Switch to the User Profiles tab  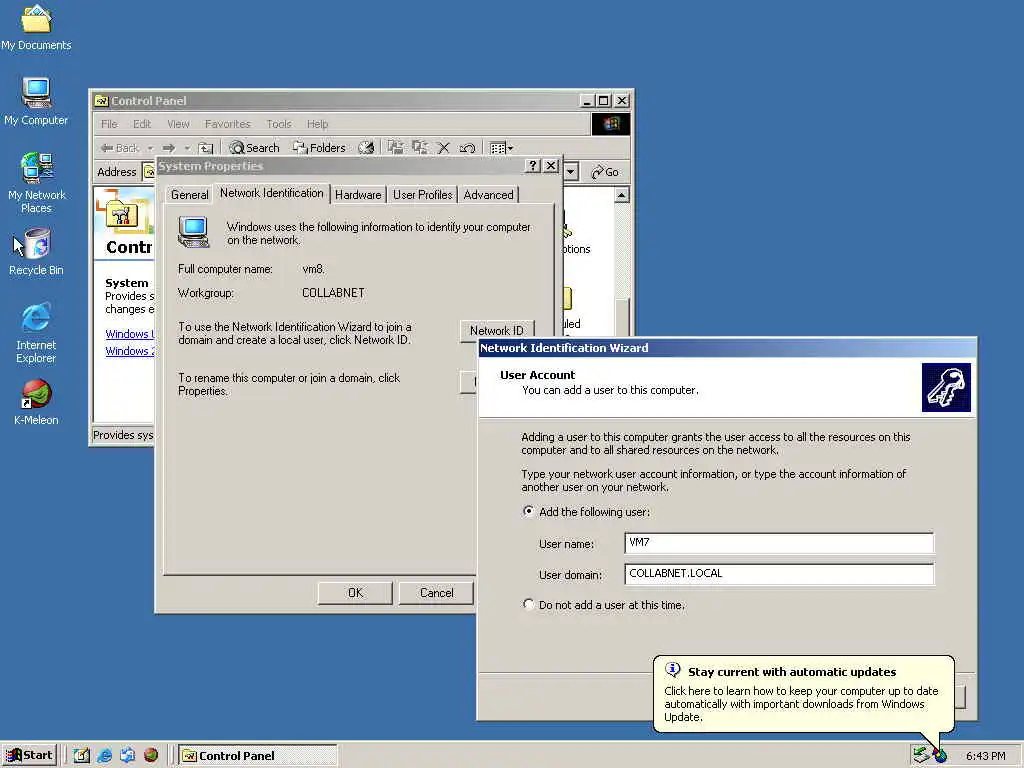click(423, 195)
